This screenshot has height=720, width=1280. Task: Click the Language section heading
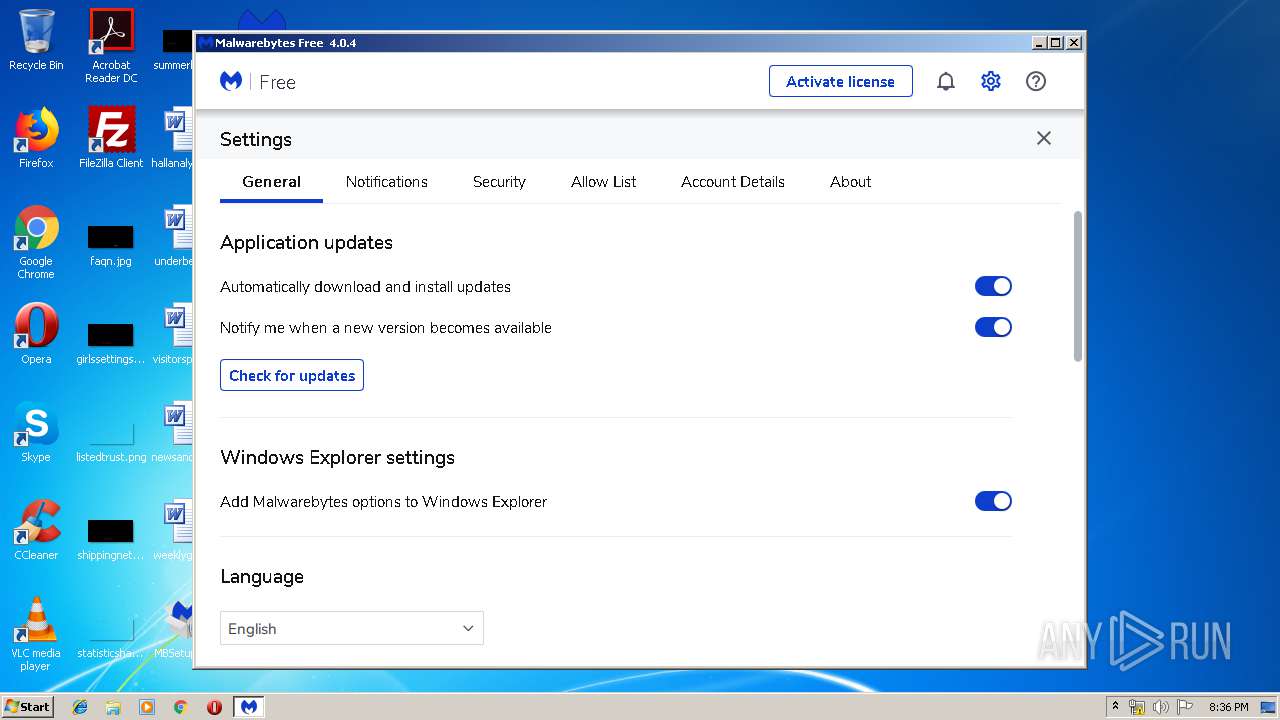tap(262, 577)
